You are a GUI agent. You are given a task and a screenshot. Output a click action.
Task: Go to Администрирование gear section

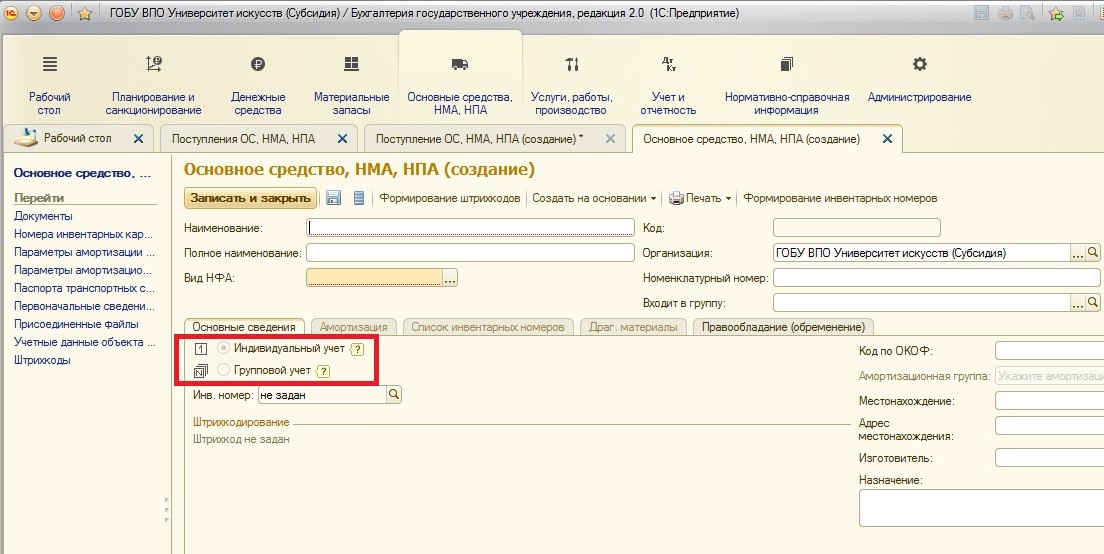coord(919,80)
